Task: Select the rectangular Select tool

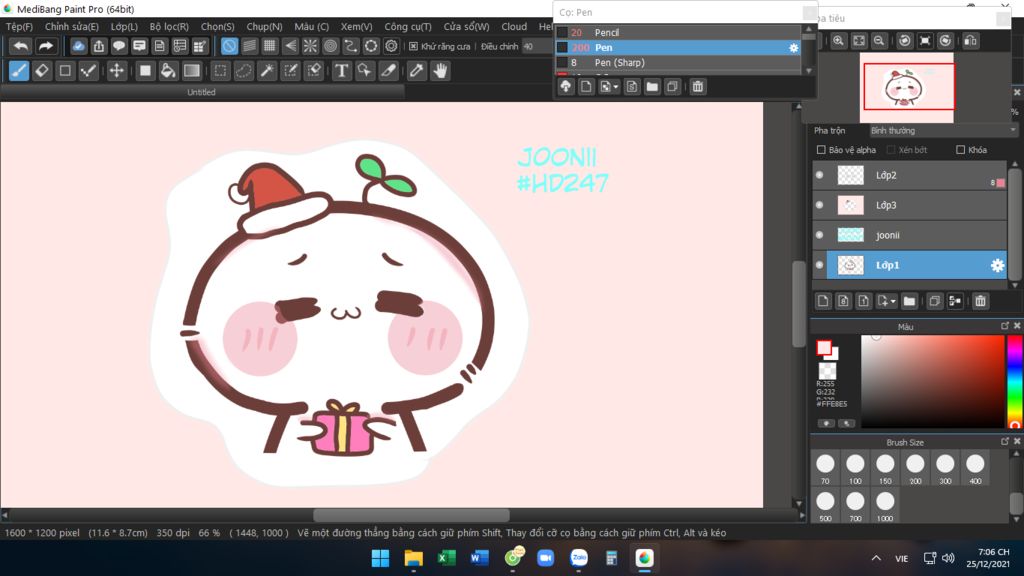Action: pos(221,71)
